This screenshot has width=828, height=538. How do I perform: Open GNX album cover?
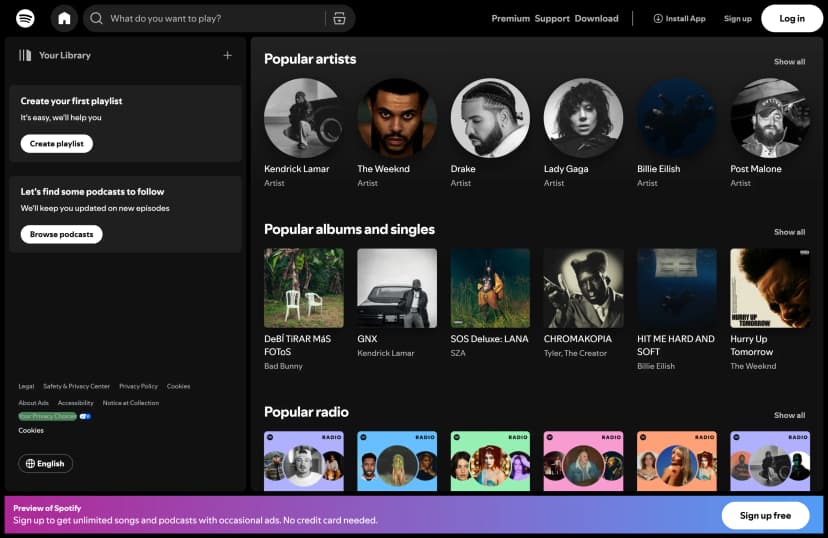tap(397, 288)
